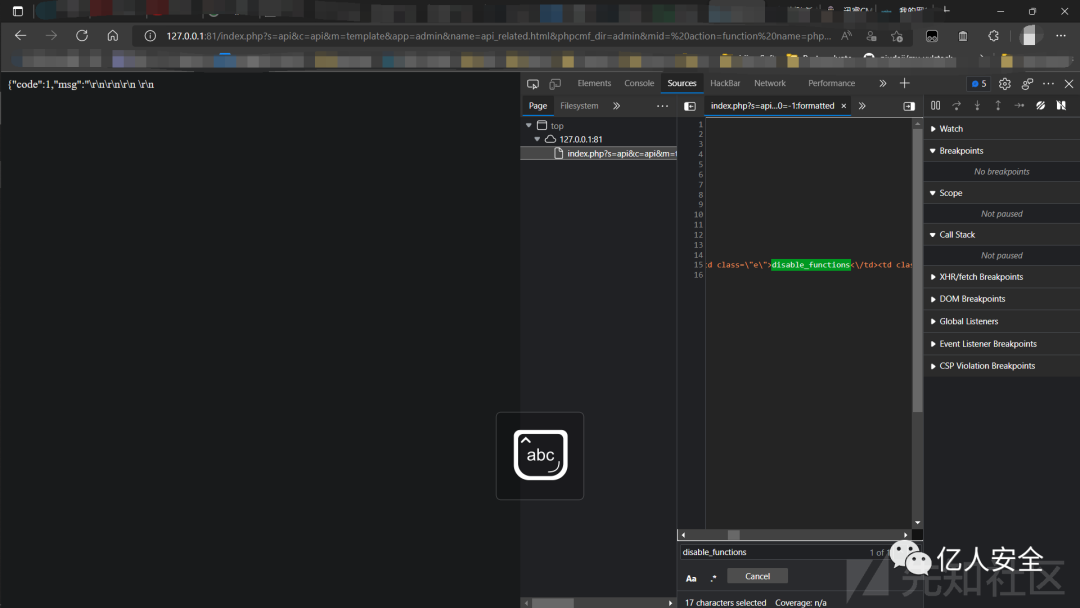Click the inspect element picker icon
Viewport: 1080px width, 608px height.
tap(533, 84)
